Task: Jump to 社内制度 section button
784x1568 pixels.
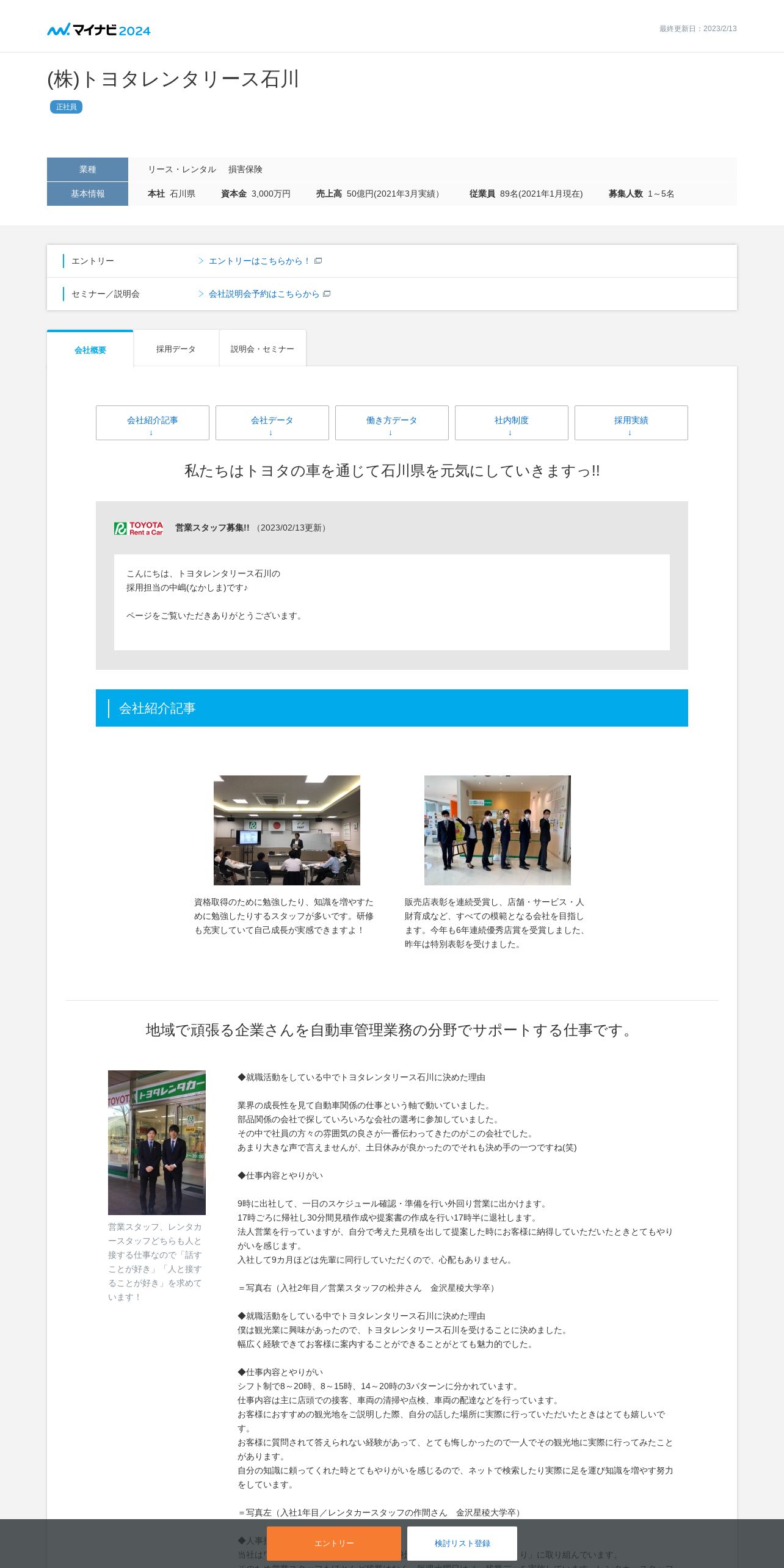Action: tap(512, 423)
